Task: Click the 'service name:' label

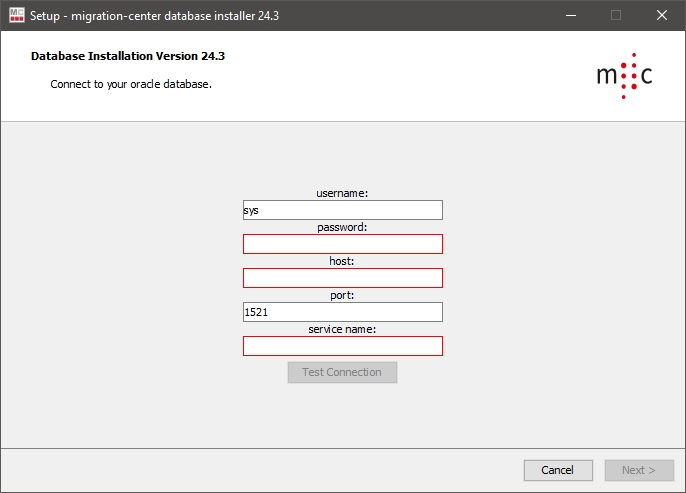Action: click(x=342, y=329)
